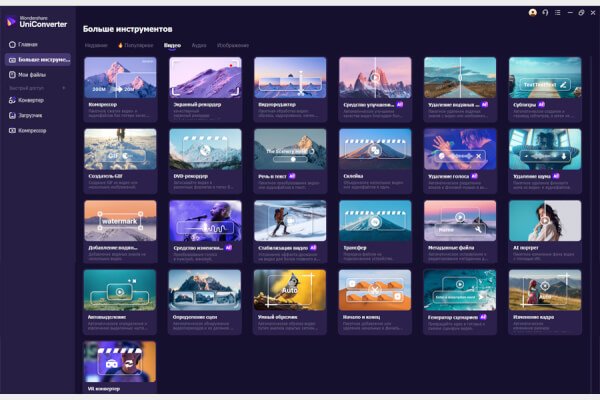
Task: Switch to the Аудио tab
Action: click(x=199, y=45)
